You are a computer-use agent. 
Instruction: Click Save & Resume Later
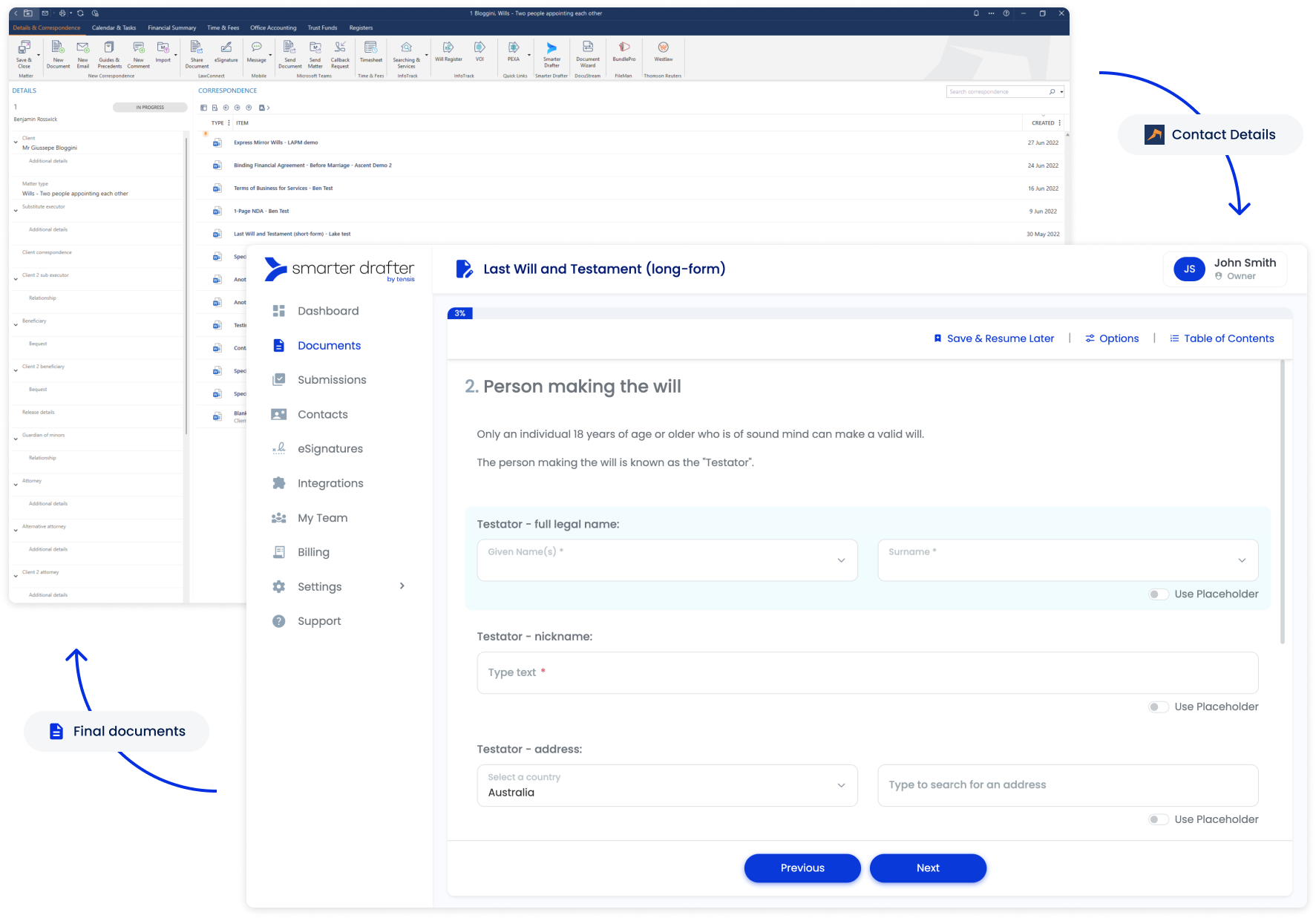tap(993, 338)
